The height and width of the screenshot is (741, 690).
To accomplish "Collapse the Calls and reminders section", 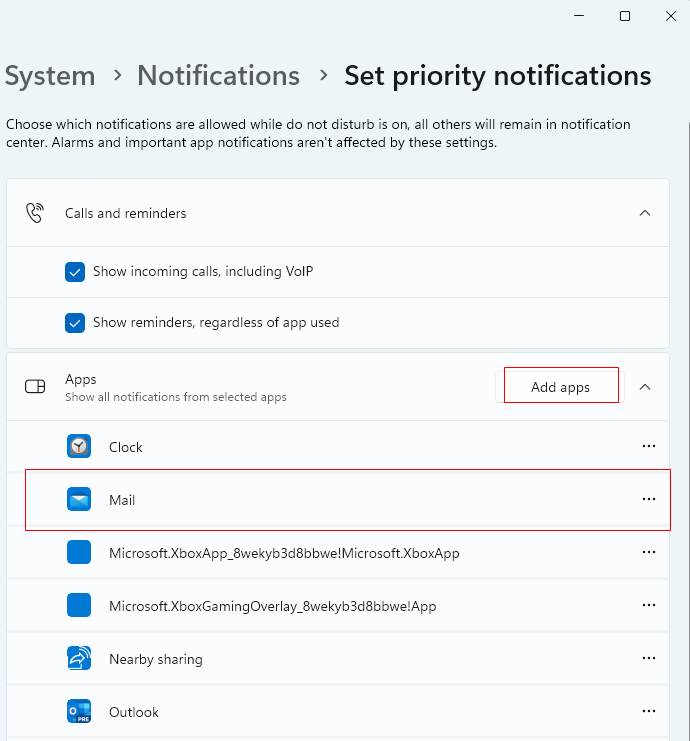I will coord(645,213).
